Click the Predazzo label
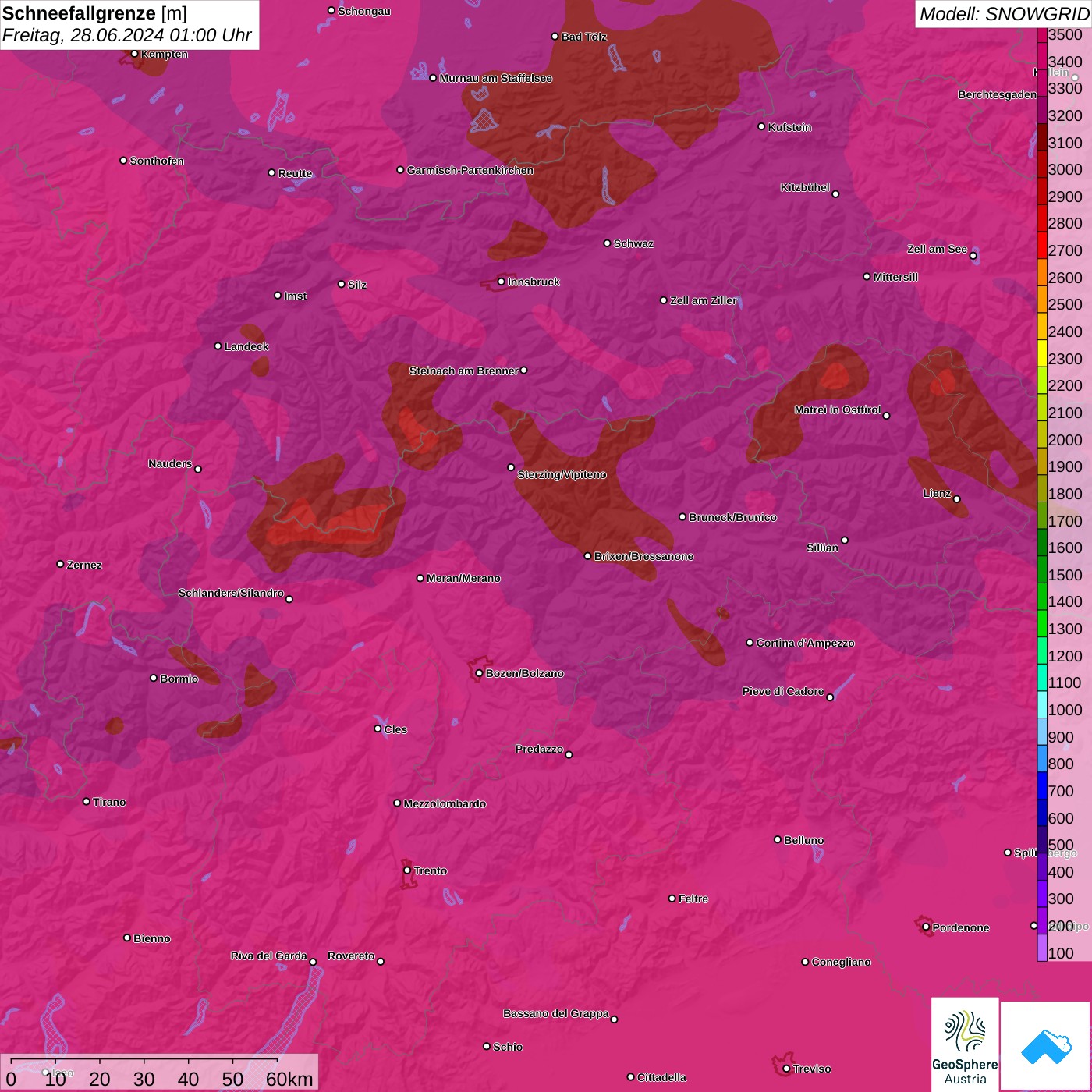 click(x=539, y=749)
